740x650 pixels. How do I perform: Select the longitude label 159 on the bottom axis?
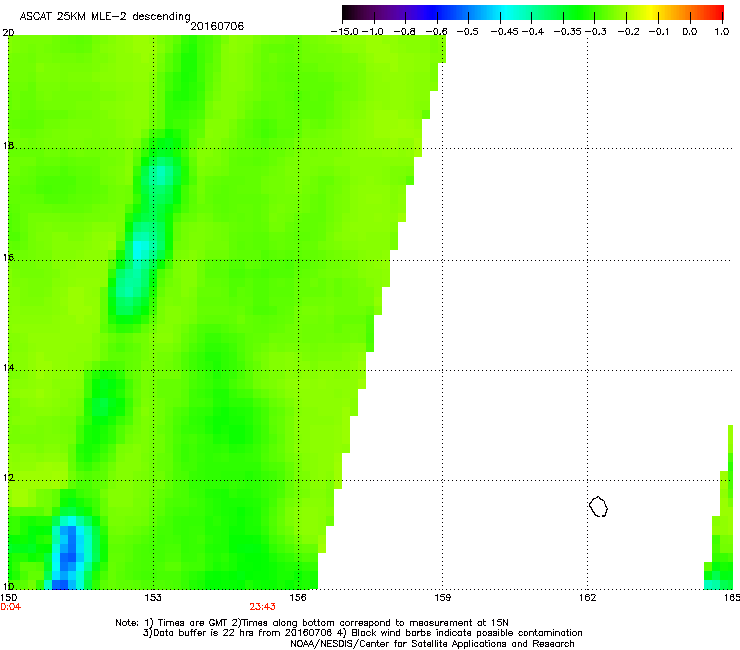(442, 598)
